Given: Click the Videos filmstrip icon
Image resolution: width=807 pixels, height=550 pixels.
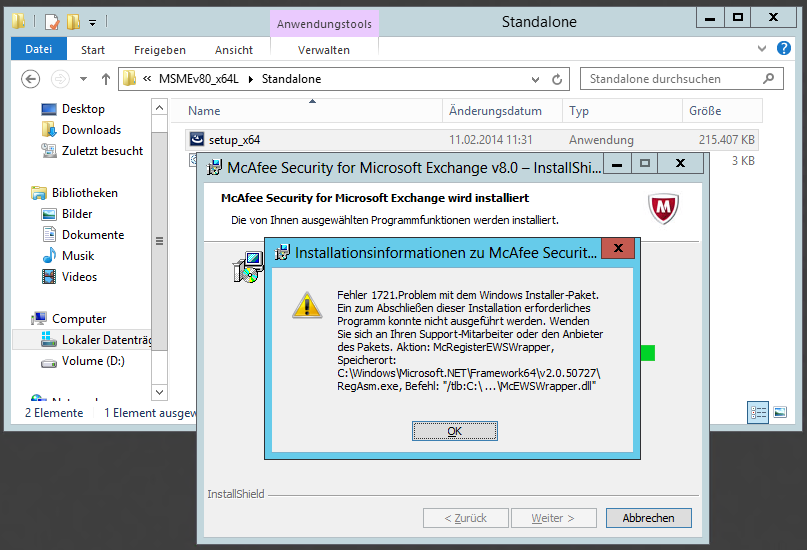Looking at the screenshot, I should [49, 277].
